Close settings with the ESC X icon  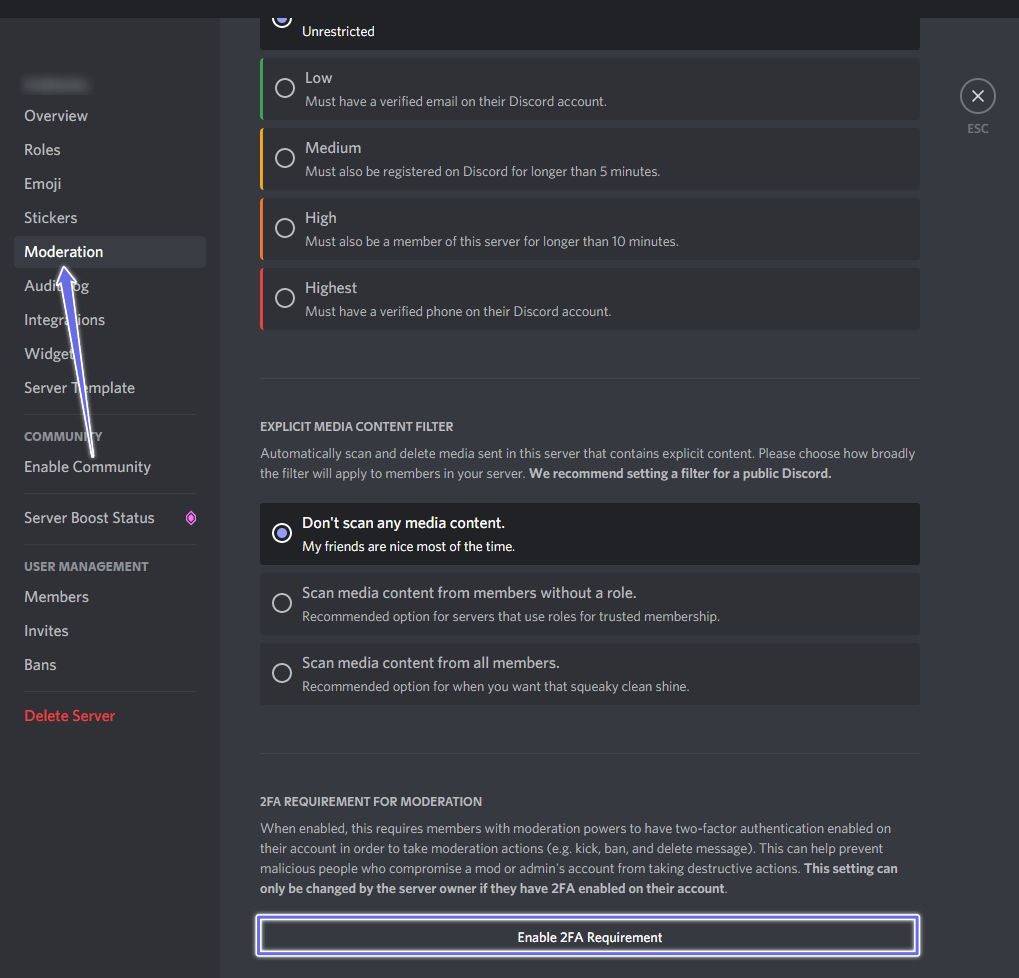[x=977, y=96]
